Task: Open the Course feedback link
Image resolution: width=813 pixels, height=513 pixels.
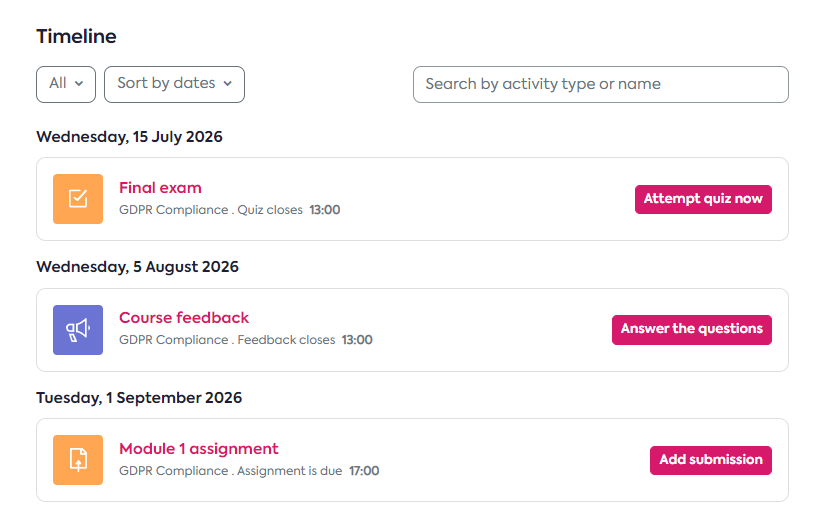Action: point(184,318)
